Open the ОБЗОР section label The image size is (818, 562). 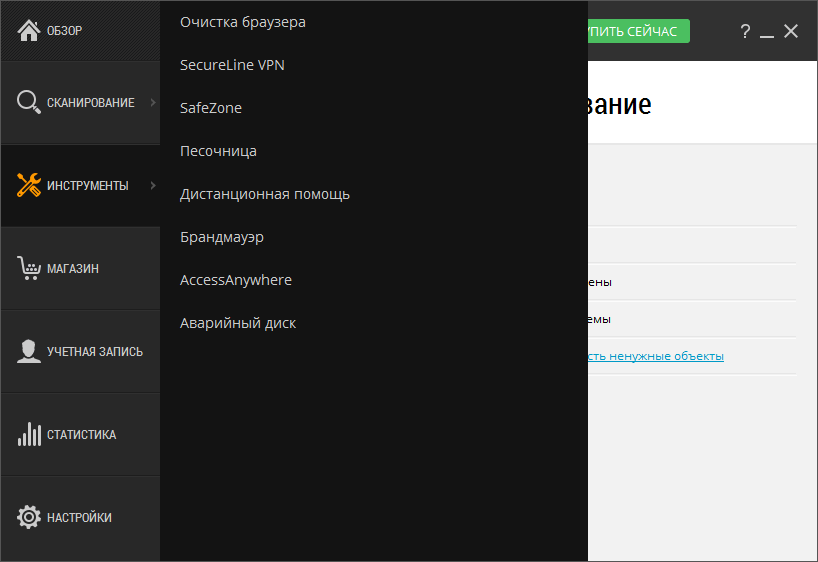pos(64,31)
